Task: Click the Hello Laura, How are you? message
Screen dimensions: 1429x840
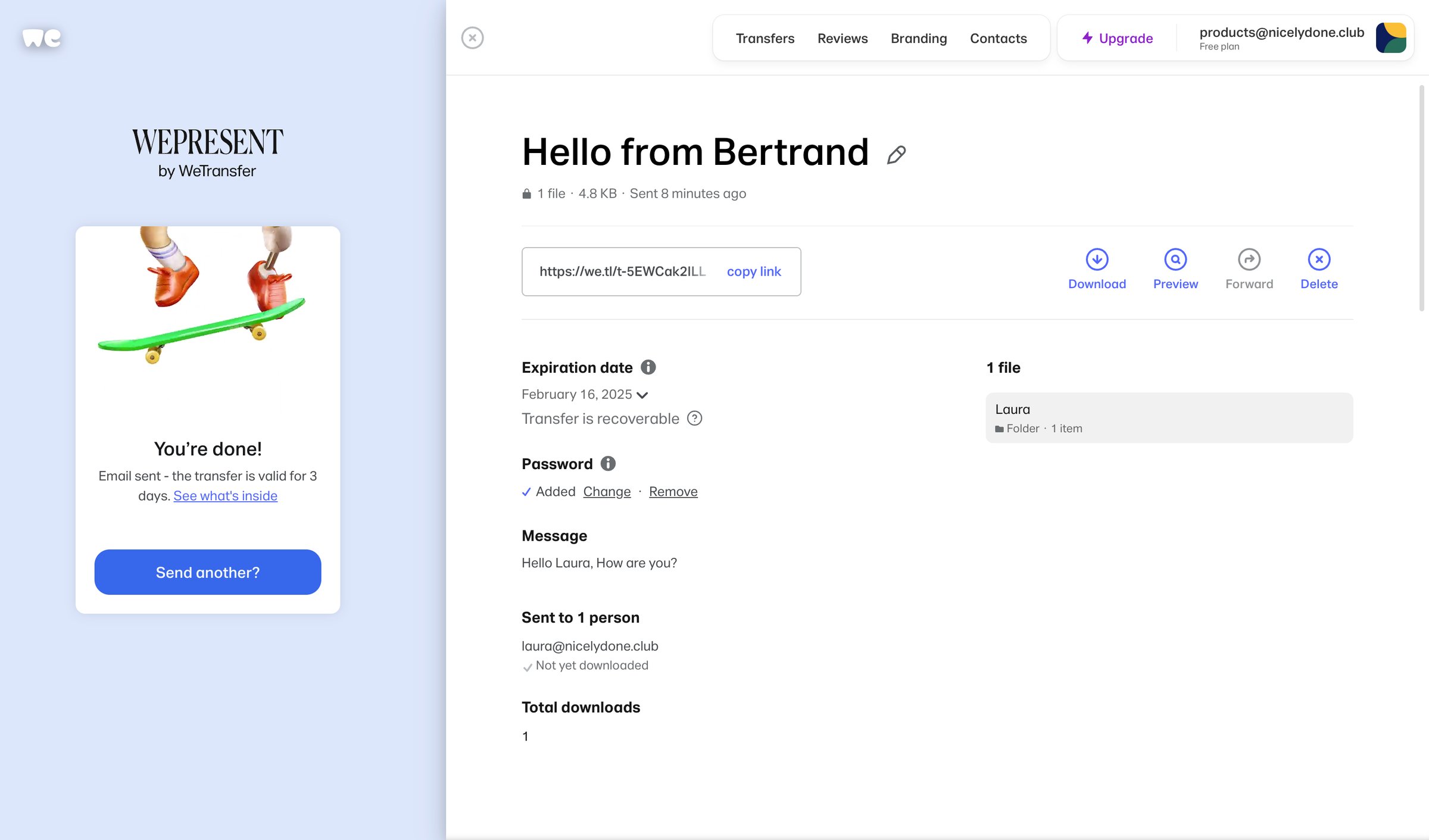Action: click(x=599, y=563)
